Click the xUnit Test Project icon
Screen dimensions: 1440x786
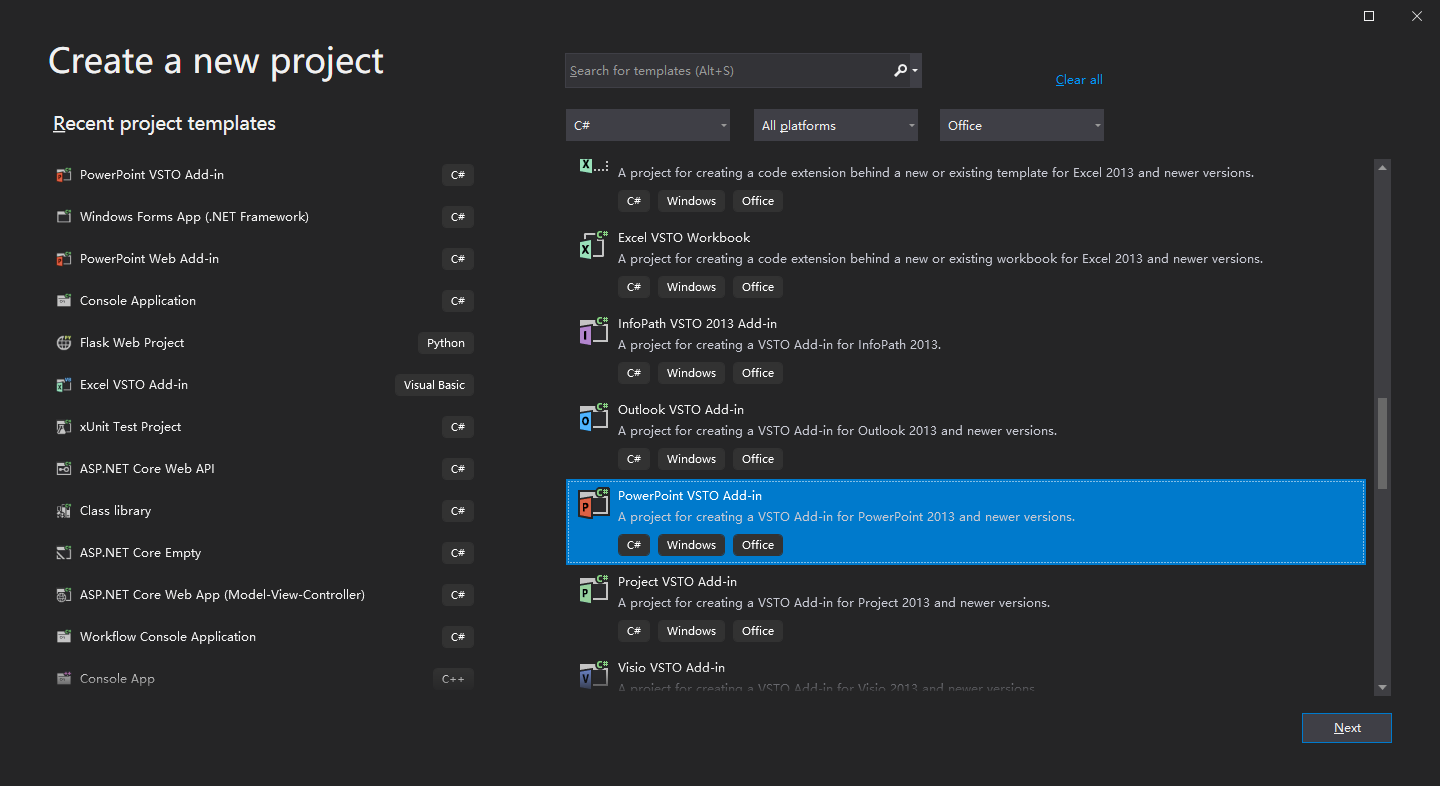point(64,427)
